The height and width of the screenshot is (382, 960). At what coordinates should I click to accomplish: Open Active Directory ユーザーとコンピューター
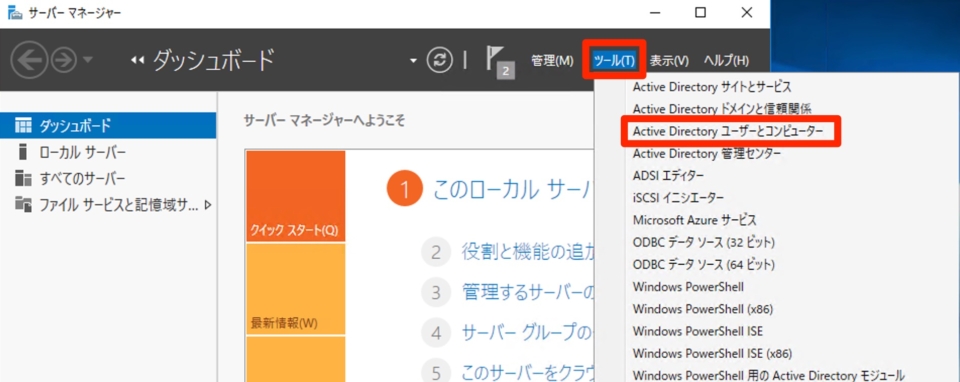click(x=728, y=131)
